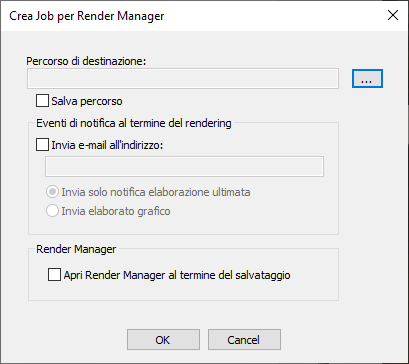This screenshot has height=364, width=409.
Task: Click the Invia elaborato grafico label text
Action: coord(116,211)
